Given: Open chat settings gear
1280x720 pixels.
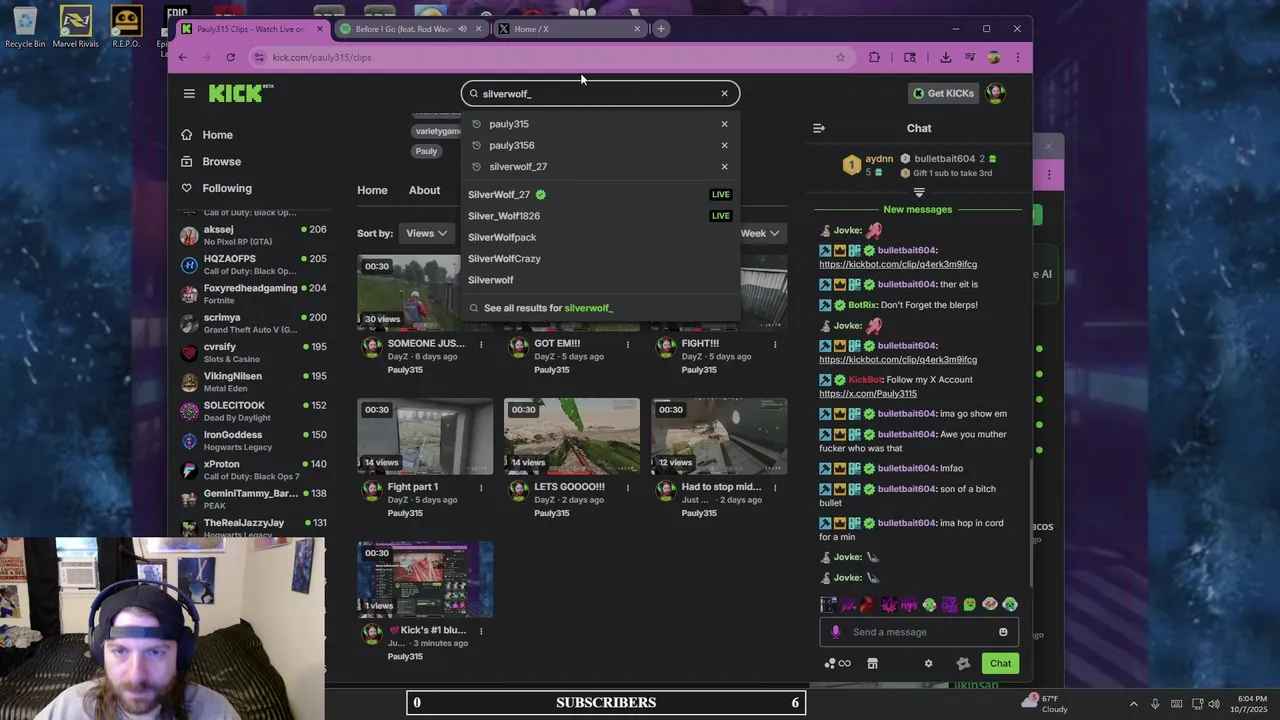Looking at the screenshot, I should pyautogui.click(x=928, y=663).
